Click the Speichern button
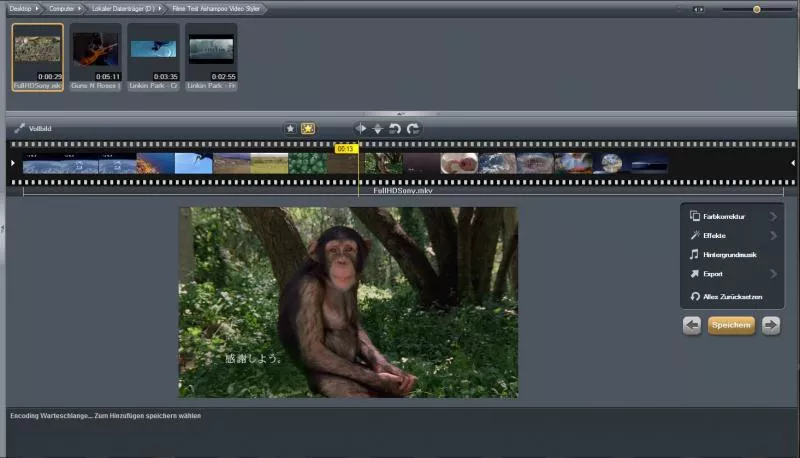The width and height of the screenshot is (800, 458). pos(731,325)
